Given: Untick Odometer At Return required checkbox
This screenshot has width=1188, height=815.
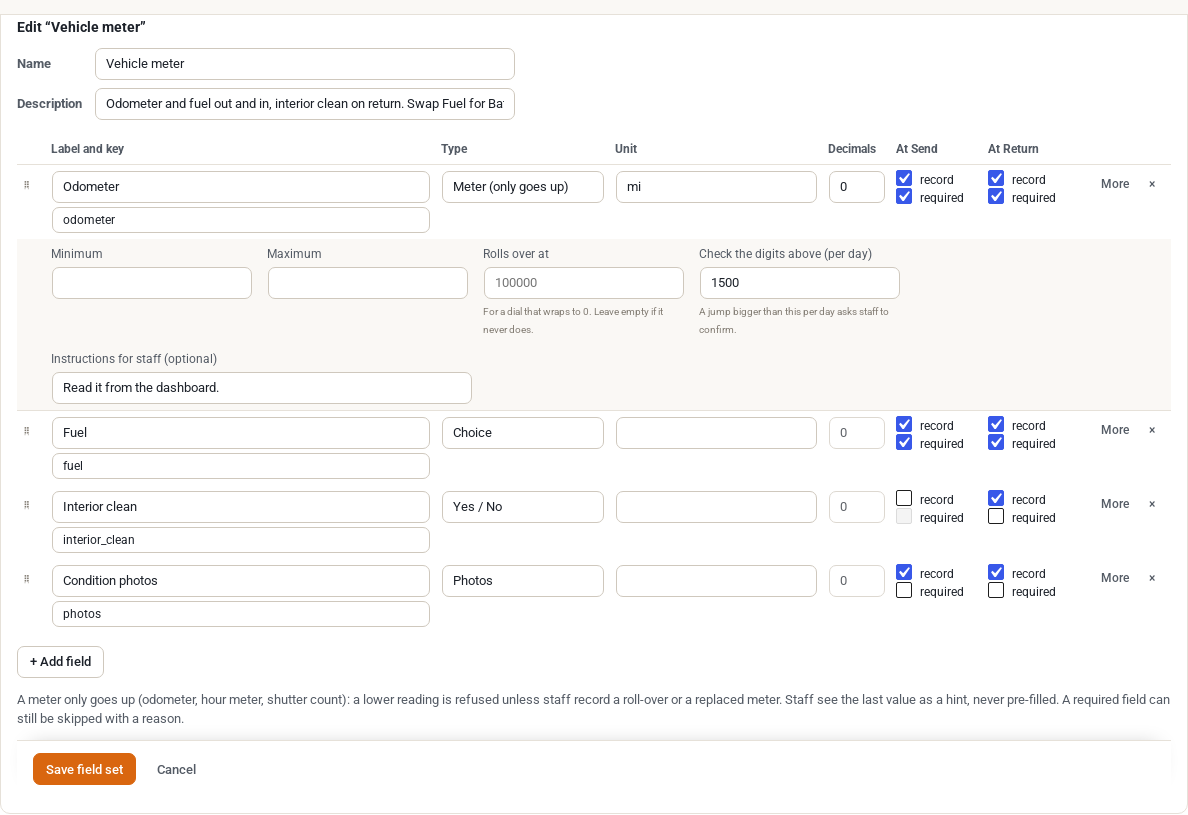Looking at the screenshot, I should point(996,196).
